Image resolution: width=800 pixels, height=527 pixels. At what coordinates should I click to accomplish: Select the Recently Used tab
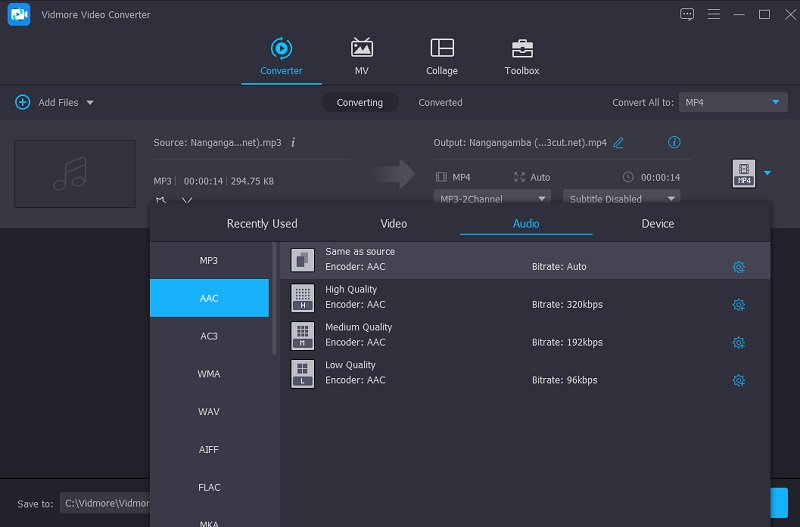[x=262, y=224]
